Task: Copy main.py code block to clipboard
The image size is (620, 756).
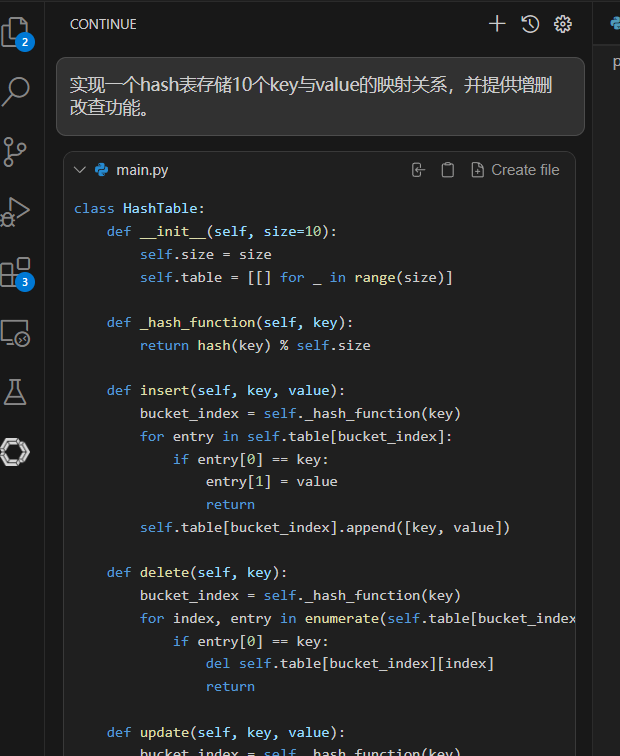Action: click(x=447, y=170)
